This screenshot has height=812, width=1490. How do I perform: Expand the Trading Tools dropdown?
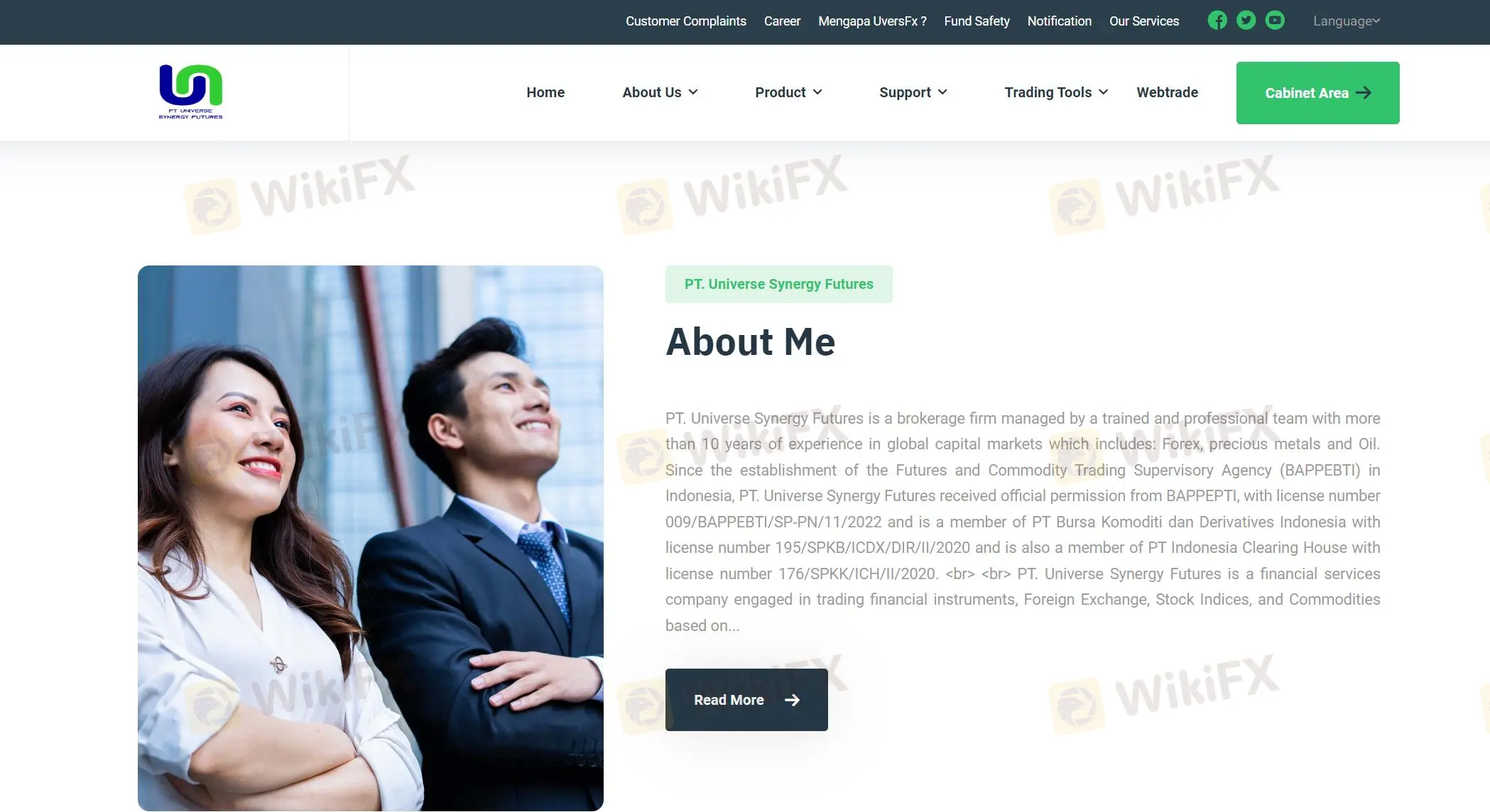(1056, 92)
